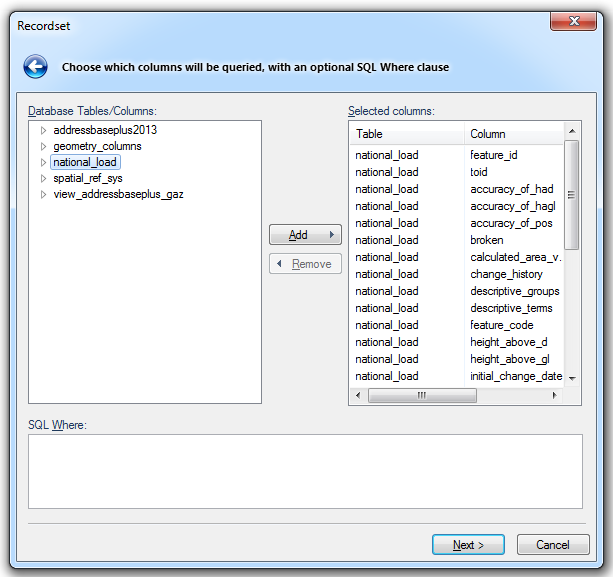Select the descriptive_groups row

[457, 291]
